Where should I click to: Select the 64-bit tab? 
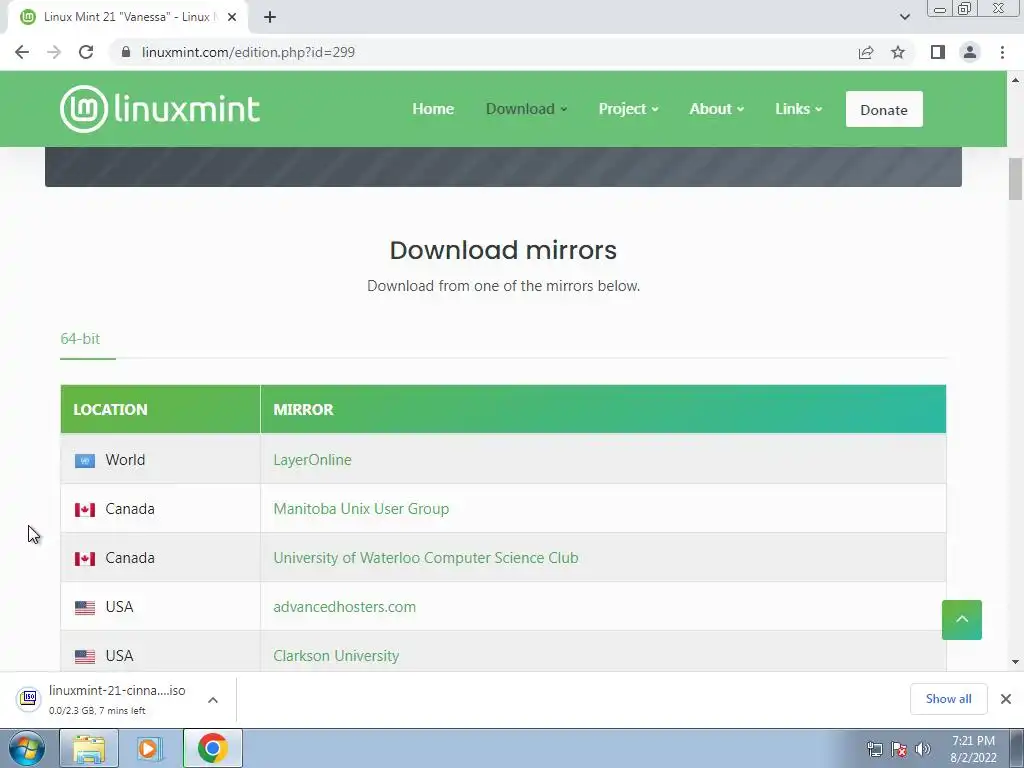pyautogui.click(x=80, y=338)
